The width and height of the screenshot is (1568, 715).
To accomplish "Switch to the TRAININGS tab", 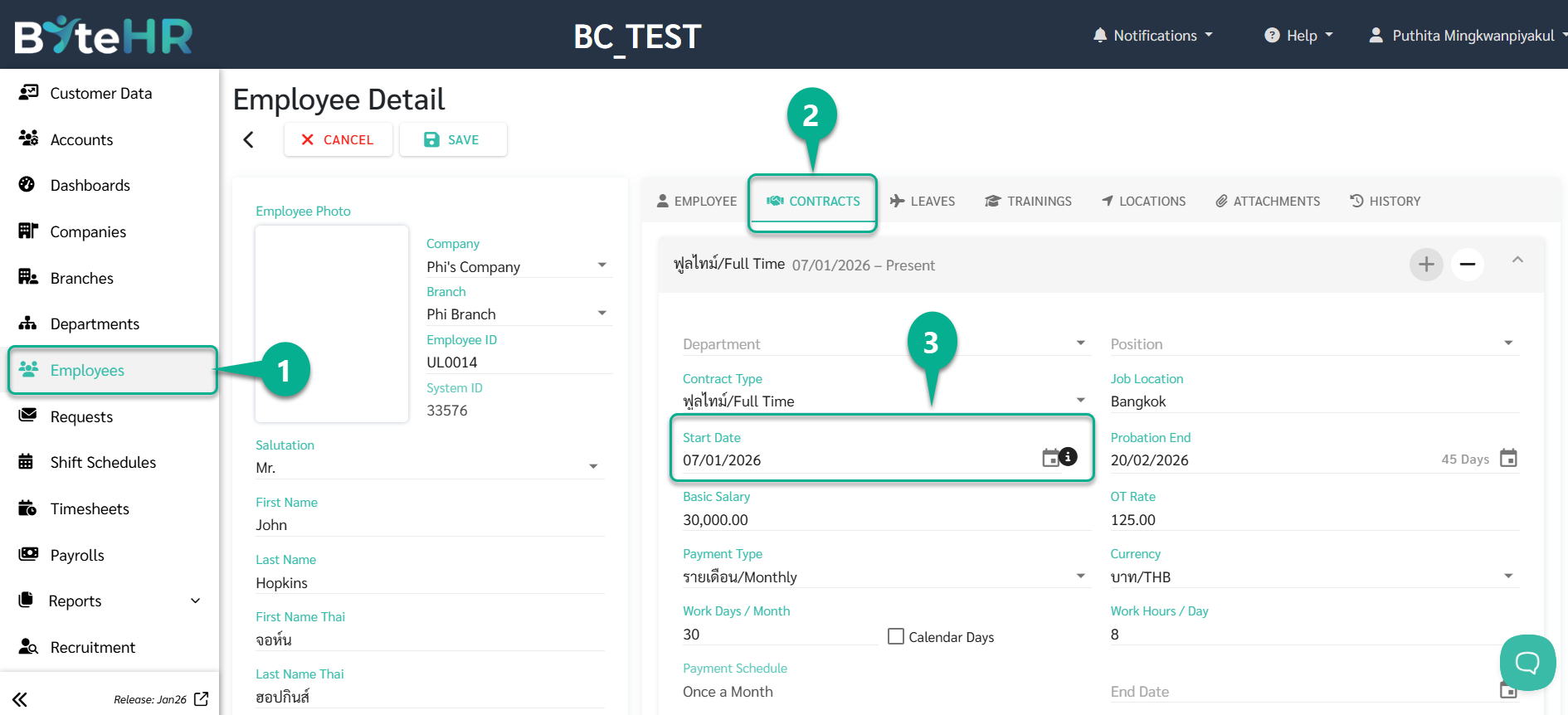I will (1029, 201).
